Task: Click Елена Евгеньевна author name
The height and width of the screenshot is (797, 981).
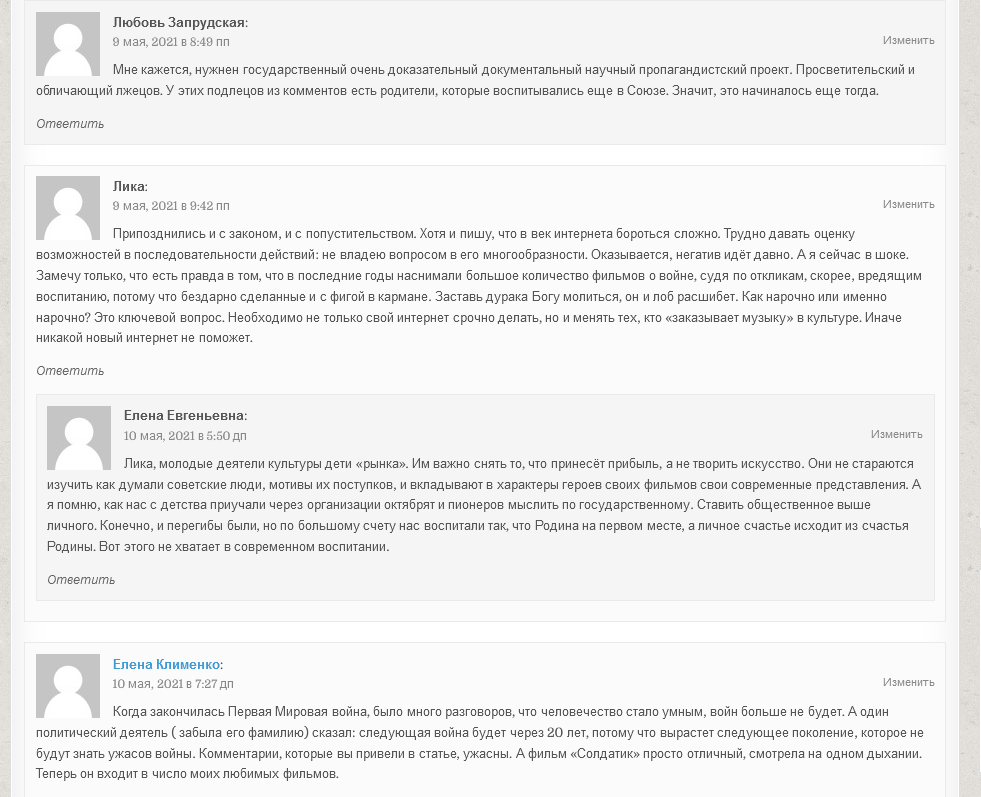Action: click(184, 415)
